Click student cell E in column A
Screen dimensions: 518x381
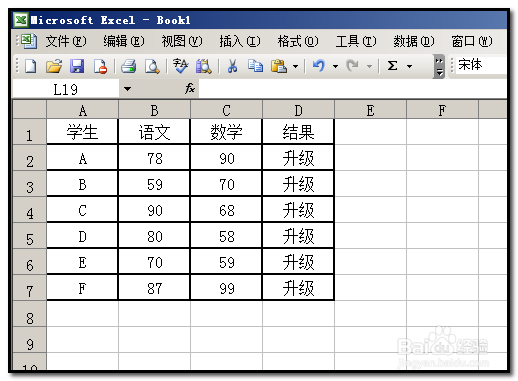pyautogui.click(x=82, y=262)
